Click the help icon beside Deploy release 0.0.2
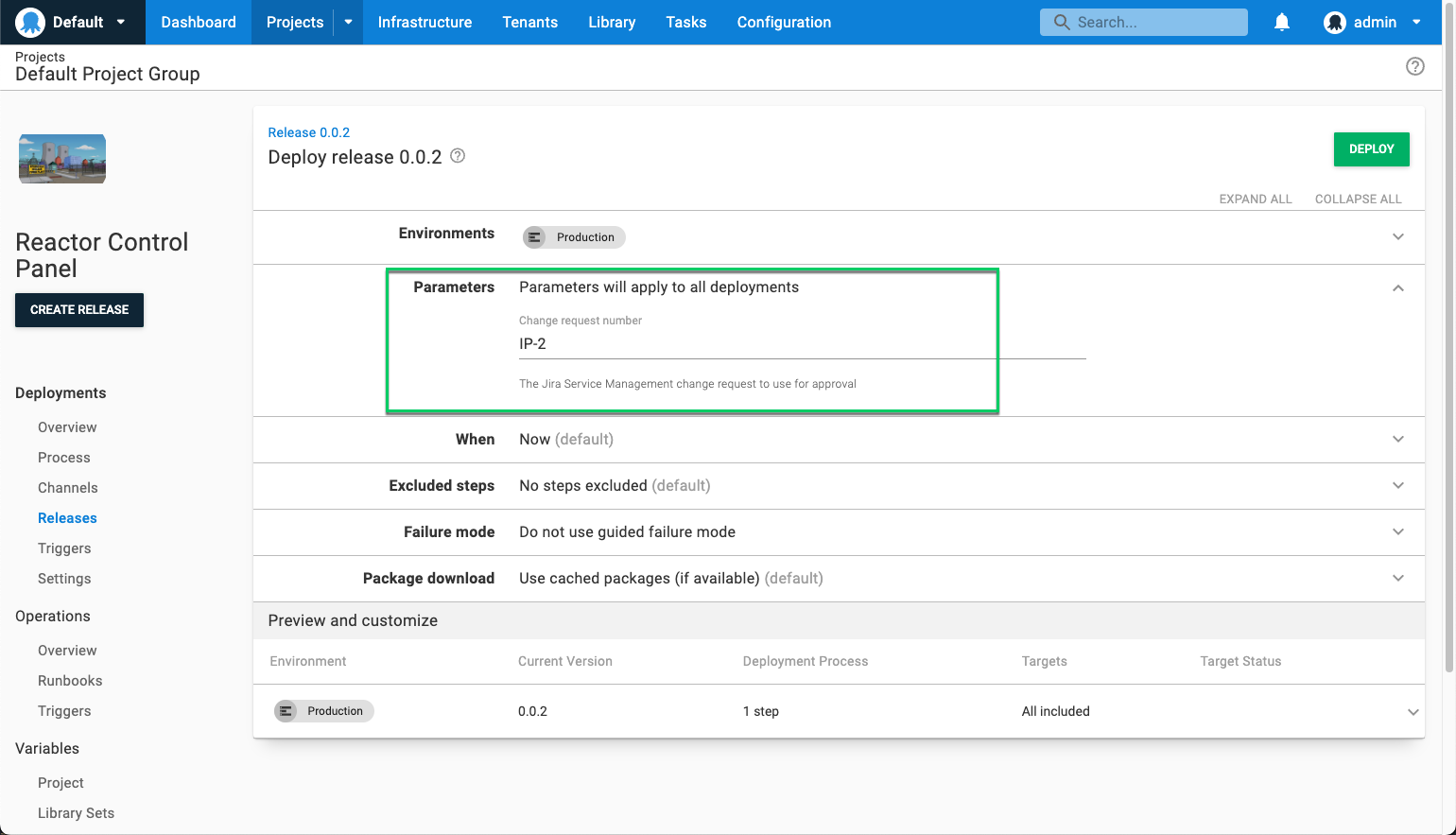Image resolution: width=1456 pixels, height=835 pixels. tap(458, 155)
